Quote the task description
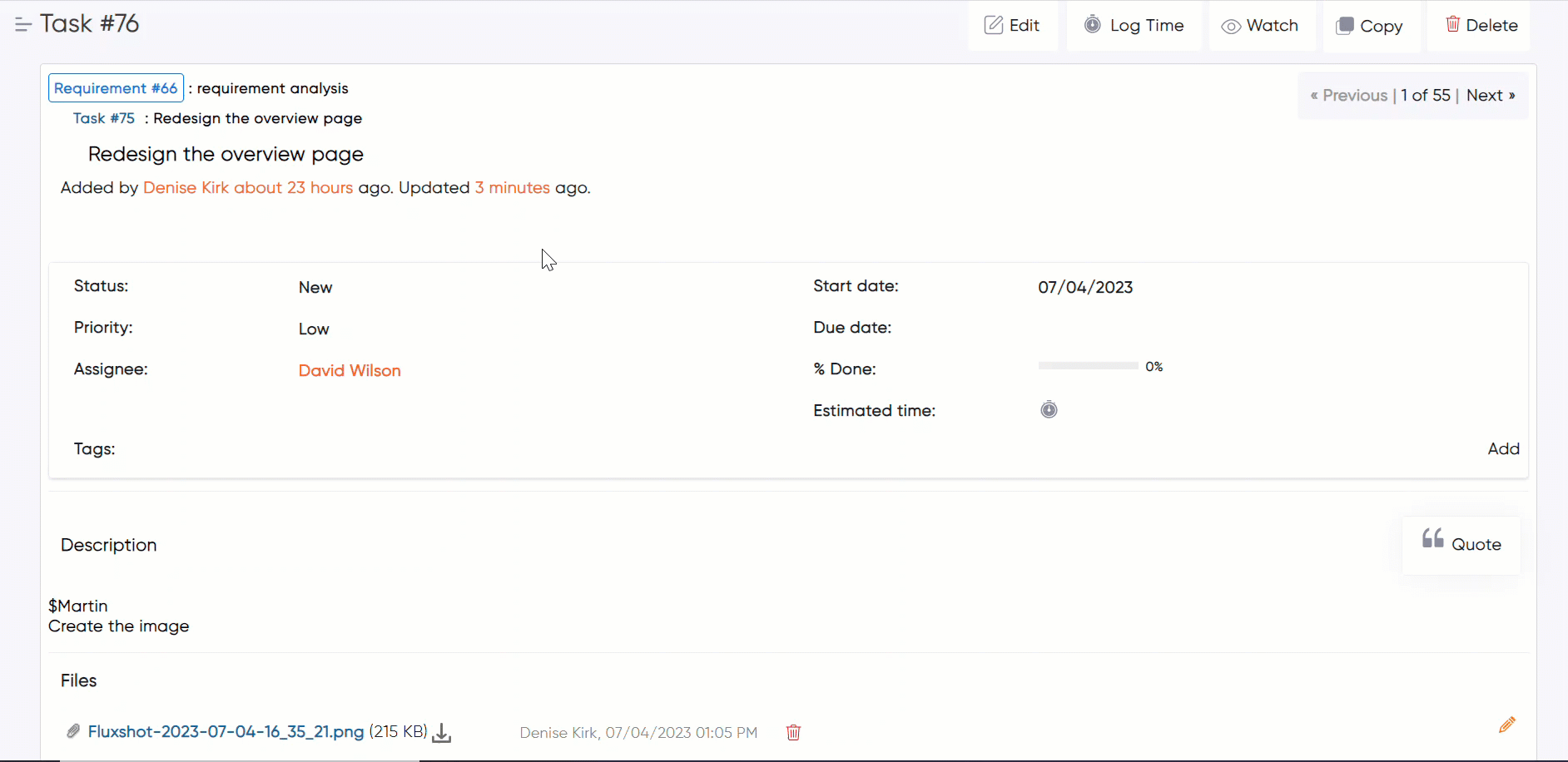 tap(1461, 545)
